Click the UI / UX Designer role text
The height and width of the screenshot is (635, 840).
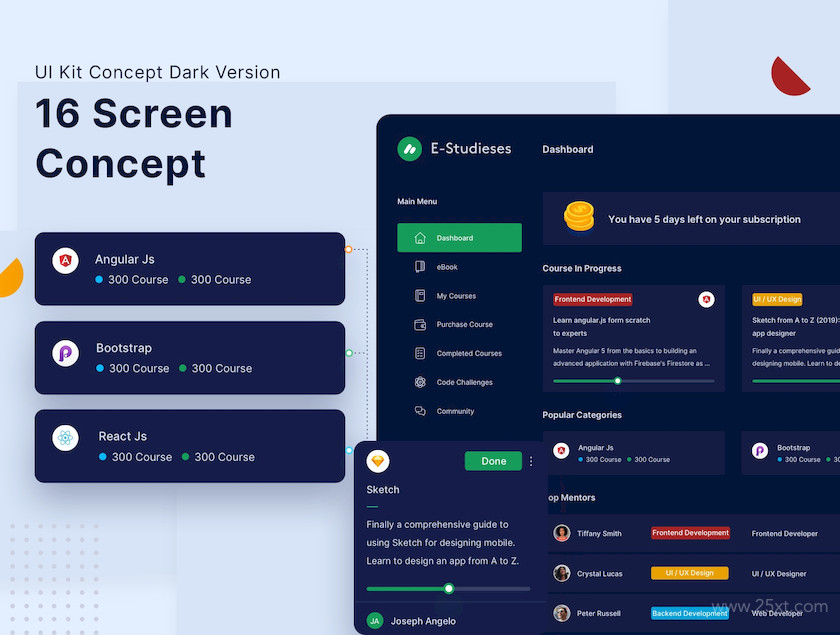pos(778,573)
